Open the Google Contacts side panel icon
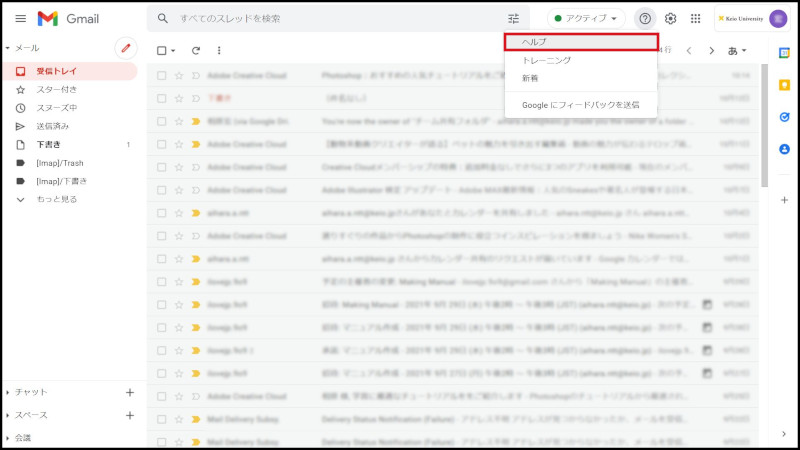This screenshot has height=450, width=800. [x=784, y=149]
